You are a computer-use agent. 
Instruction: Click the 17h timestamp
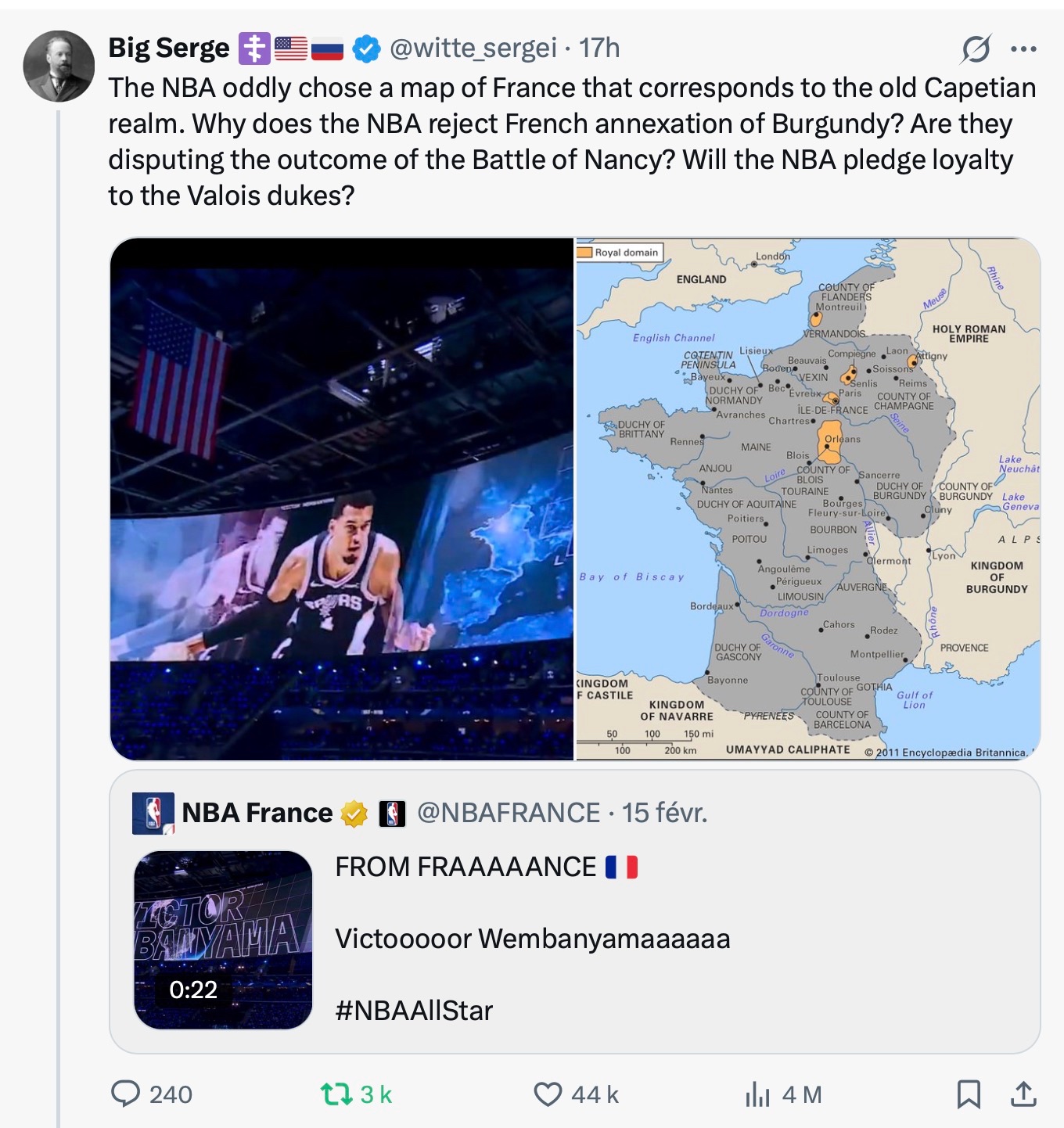(599, 48)
